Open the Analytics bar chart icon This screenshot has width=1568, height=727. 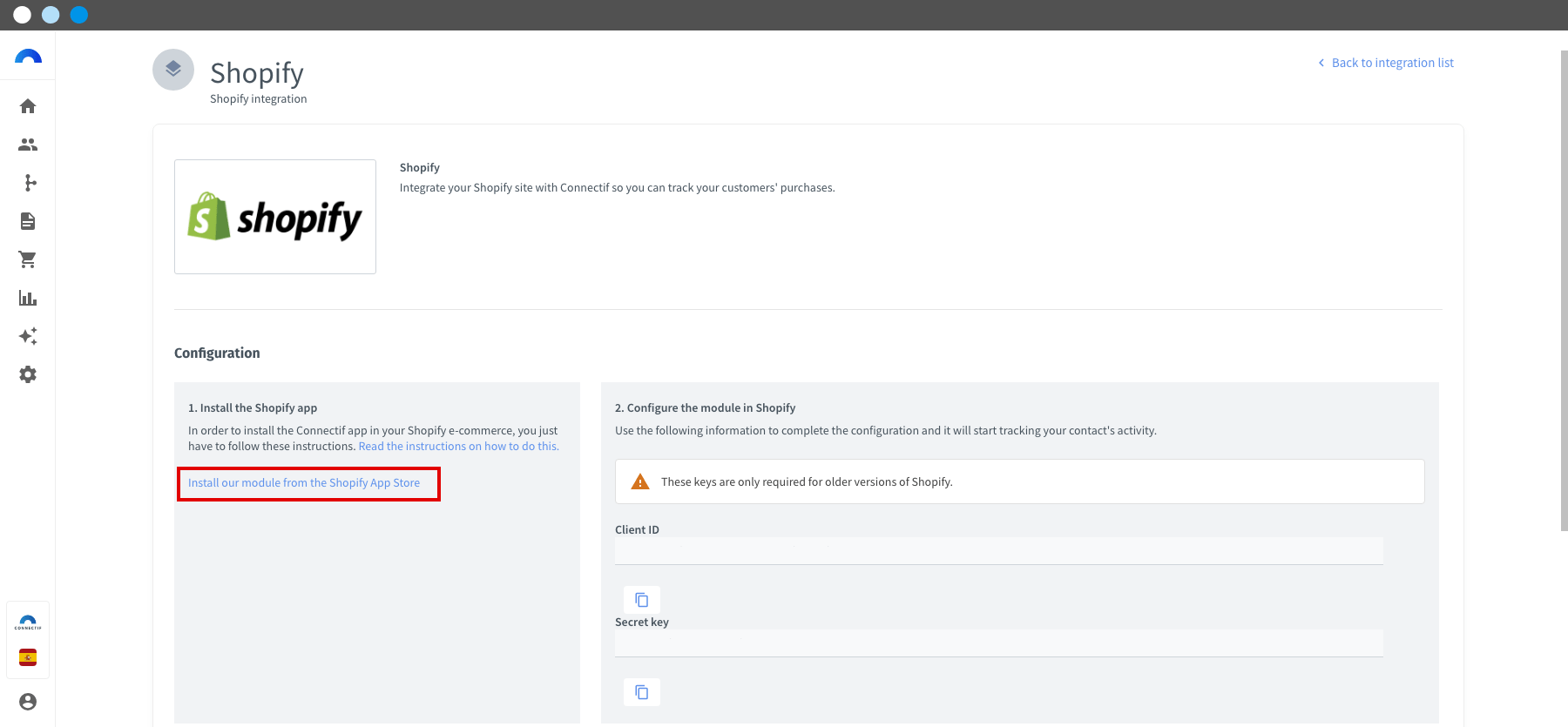click(28, 298)
